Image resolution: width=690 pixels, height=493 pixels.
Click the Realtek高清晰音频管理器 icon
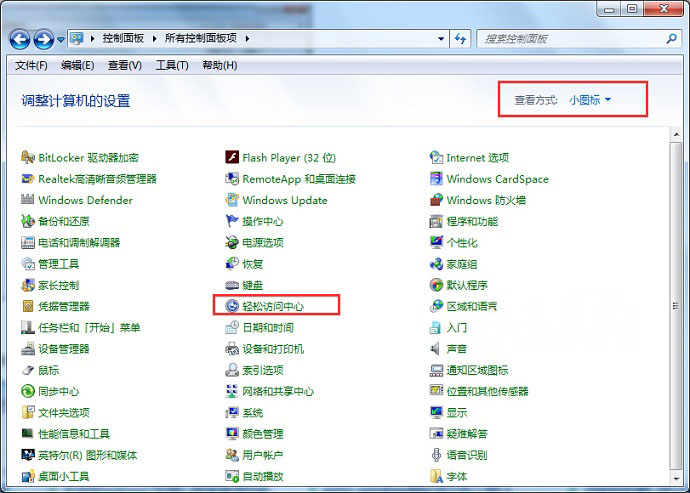(x=28, y=179)
